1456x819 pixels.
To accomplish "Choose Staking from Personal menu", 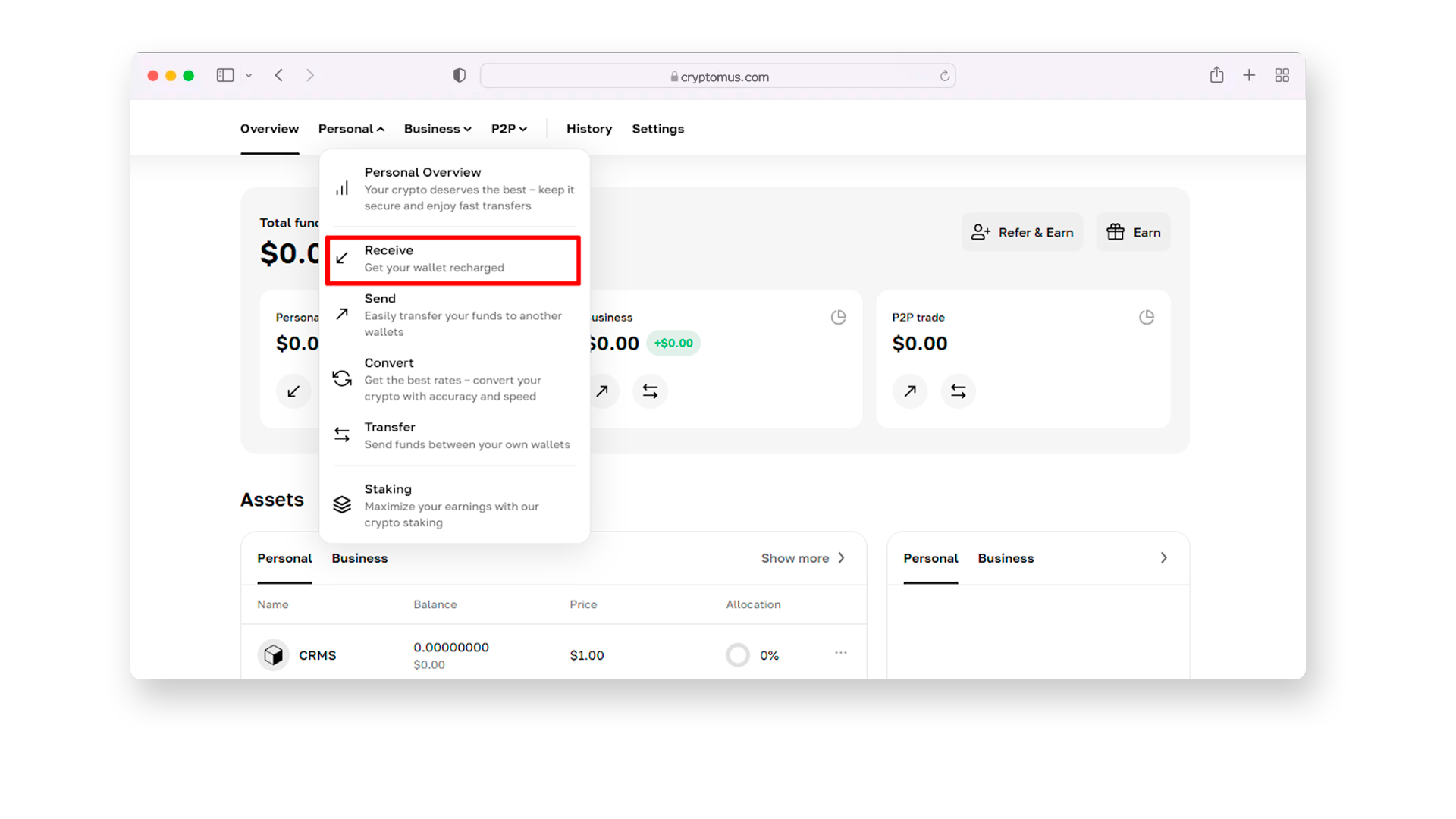I will tap(453, 505).
